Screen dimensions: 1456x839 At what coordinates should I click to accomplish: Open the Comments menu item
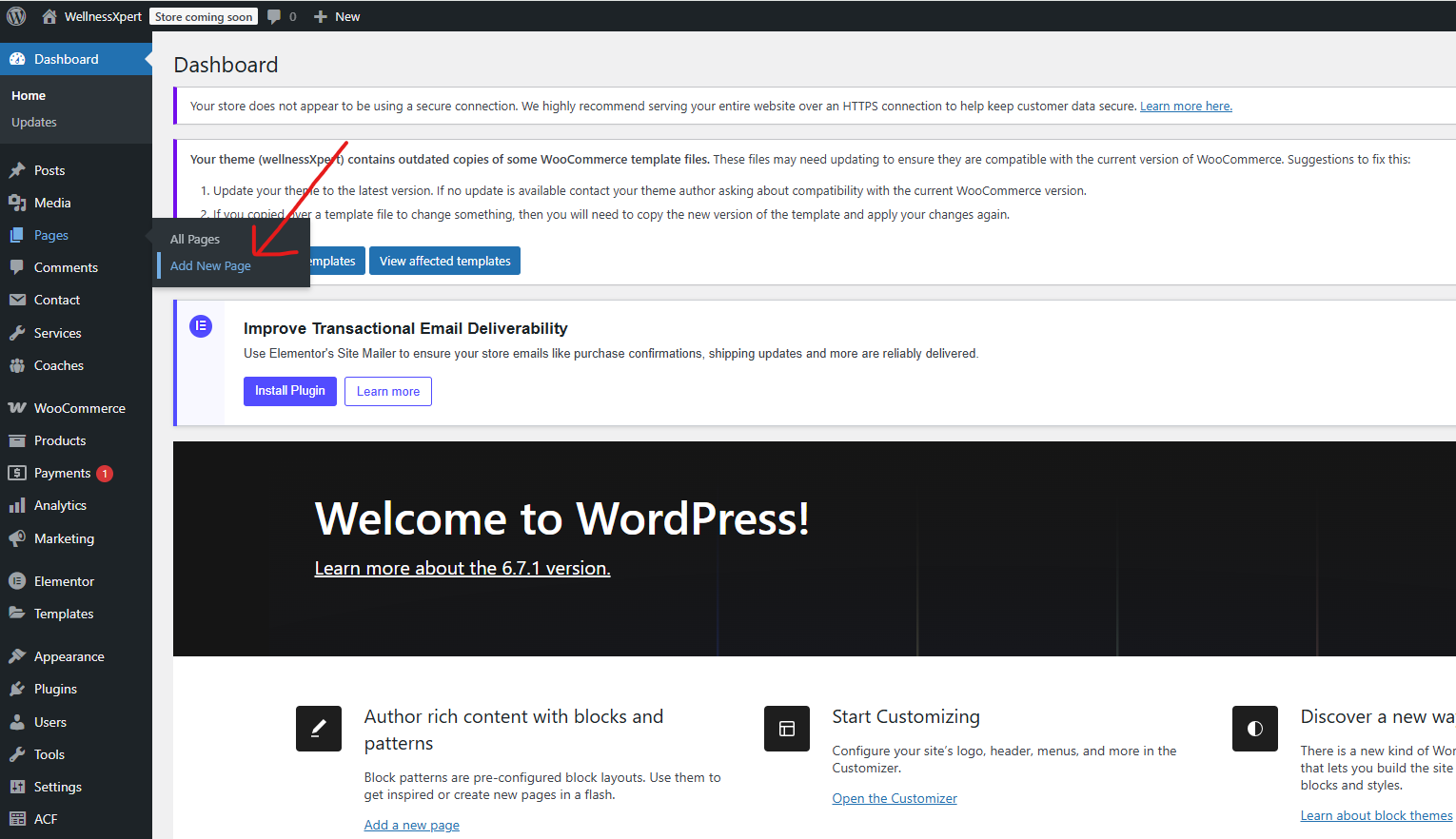click(76, 267)
